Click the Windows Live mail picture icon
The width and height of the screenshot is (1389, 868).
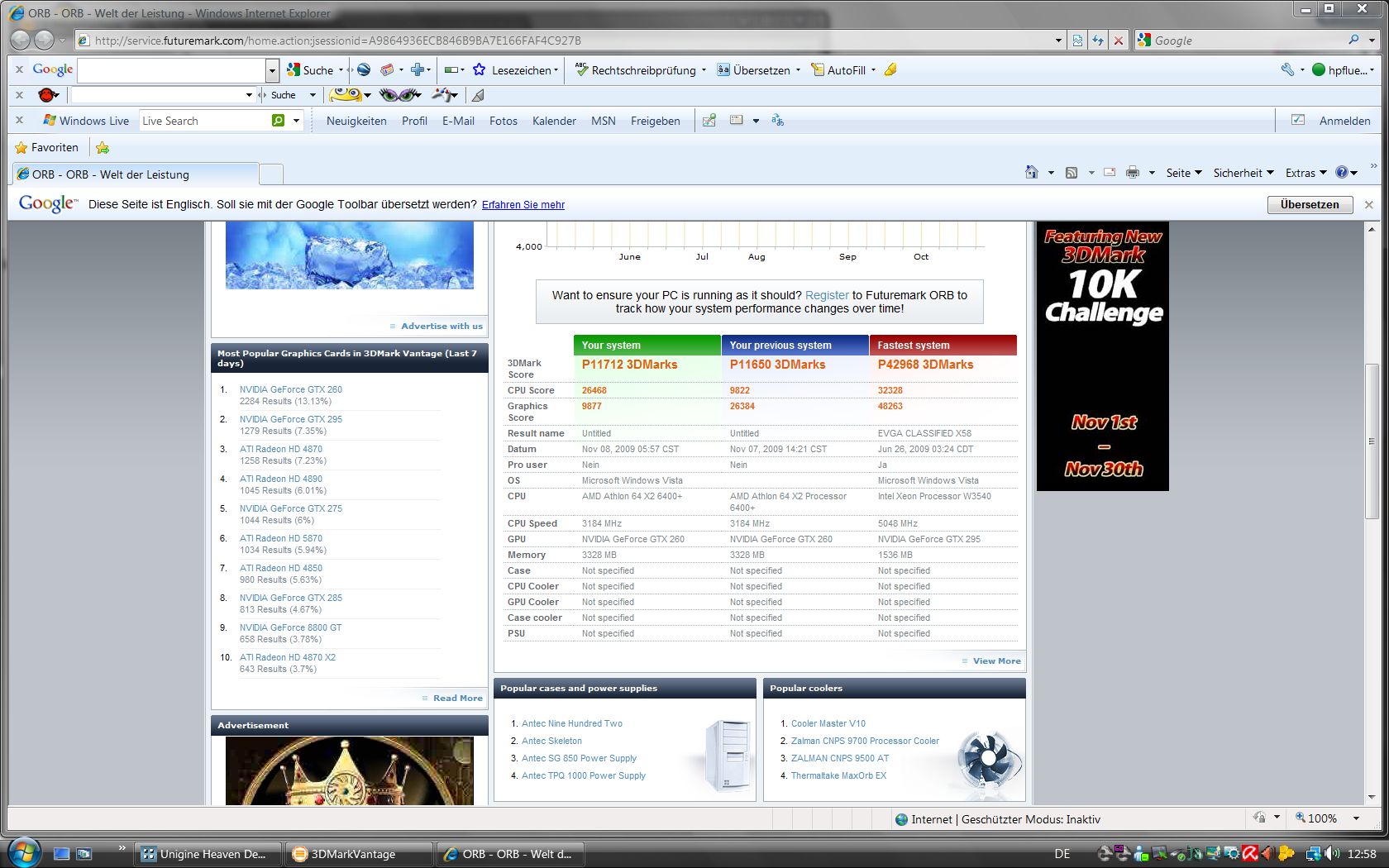click(x=709, y=121)
